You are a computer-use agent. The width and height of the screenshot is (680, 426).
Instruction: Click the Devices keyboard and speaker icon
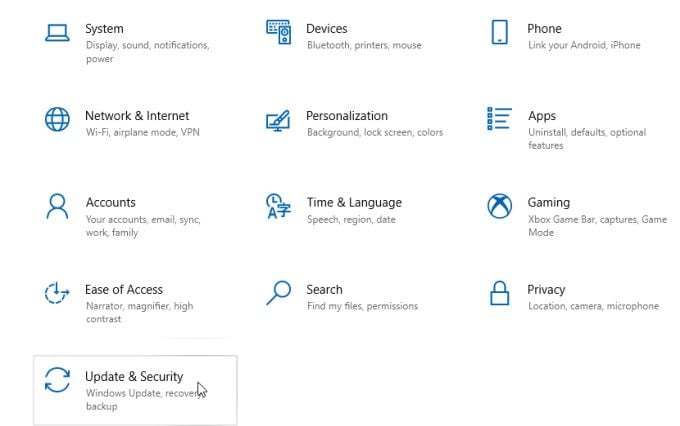tap(278, 33)
